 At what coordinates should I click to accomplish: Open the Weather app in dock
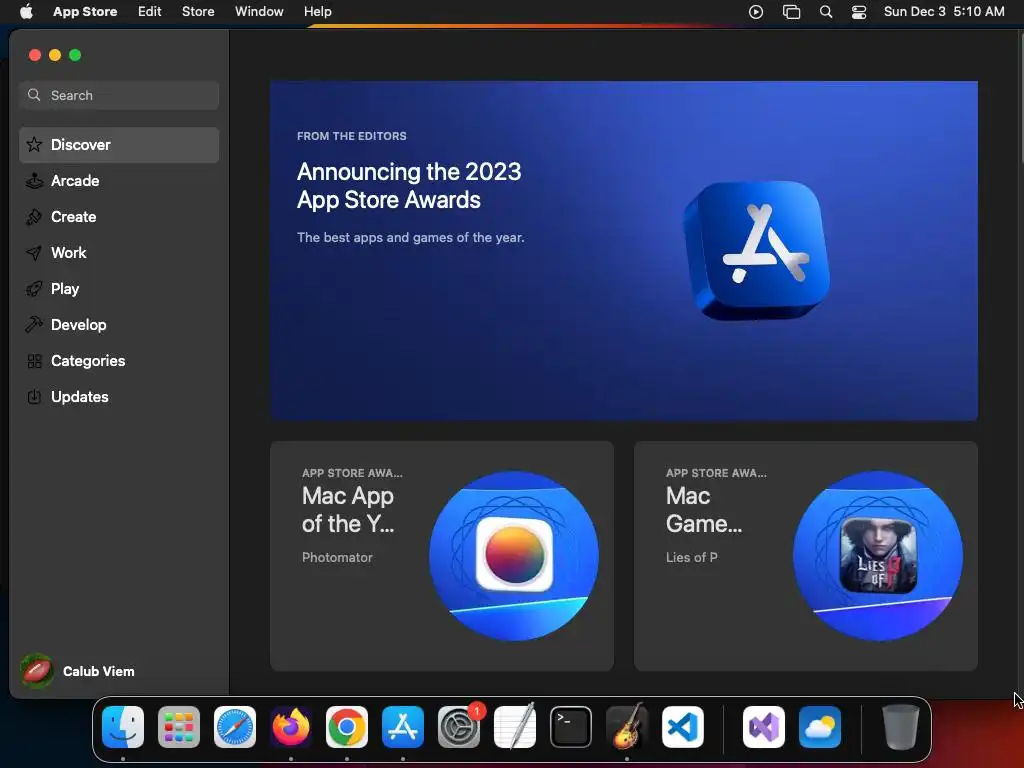tap(820, 726)
